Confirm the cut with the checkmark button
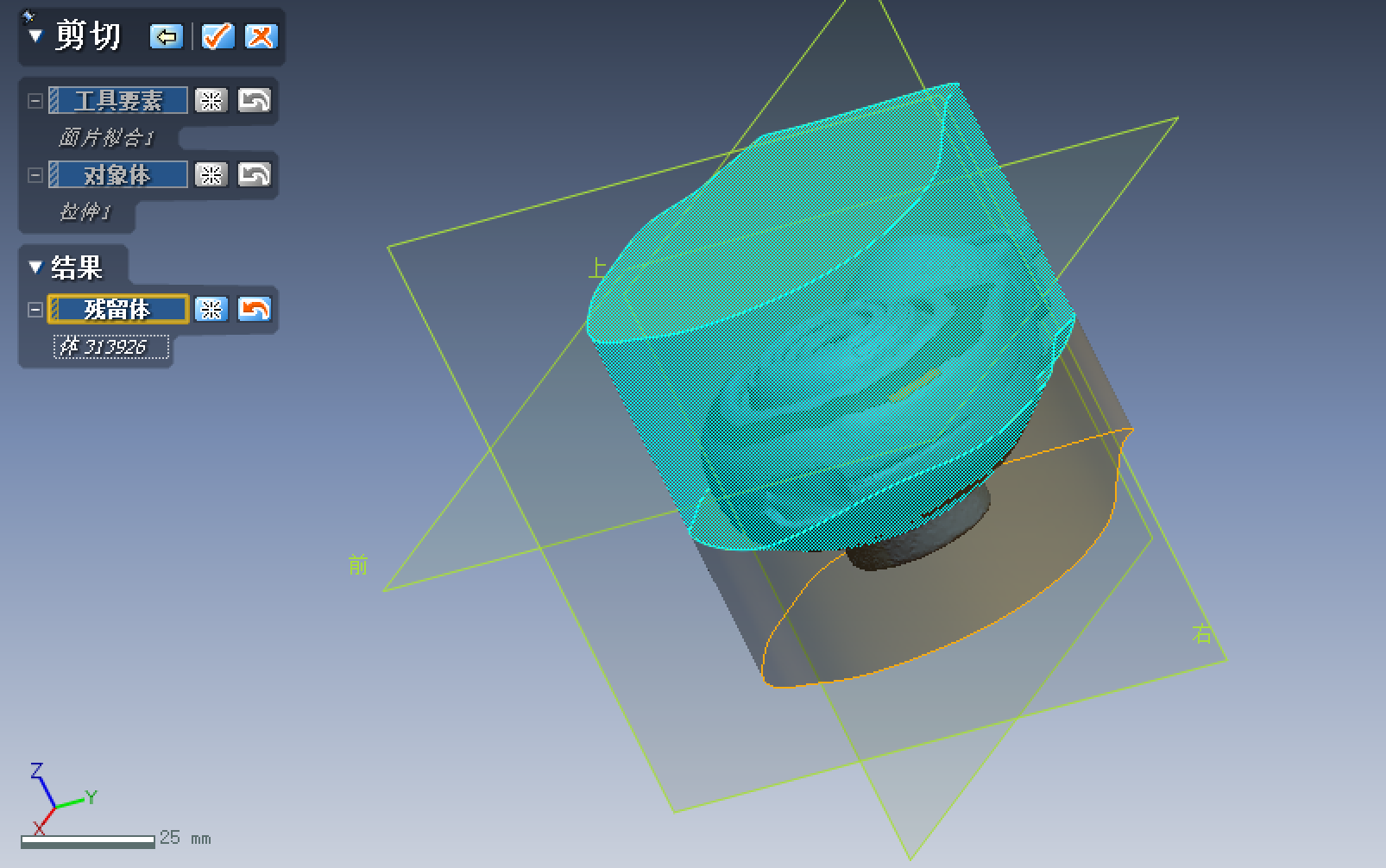1386x868 pixels. pyautogui.click(x=217, y=36)
